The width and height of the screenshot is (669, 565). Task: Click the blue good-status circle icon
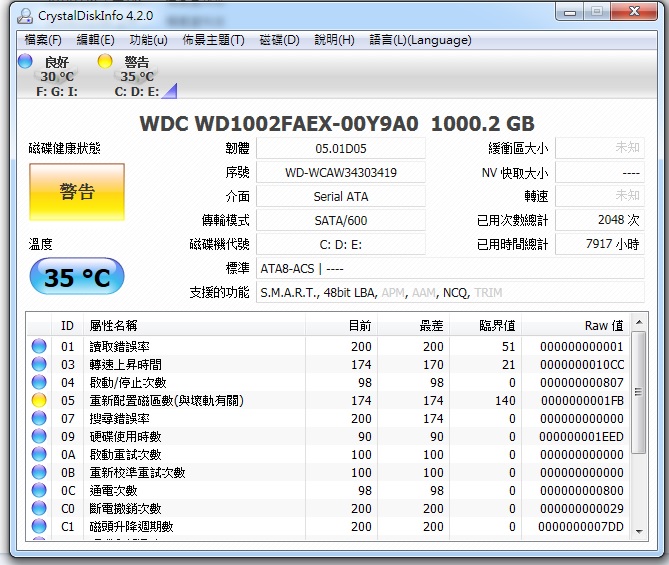pos(25,61)
